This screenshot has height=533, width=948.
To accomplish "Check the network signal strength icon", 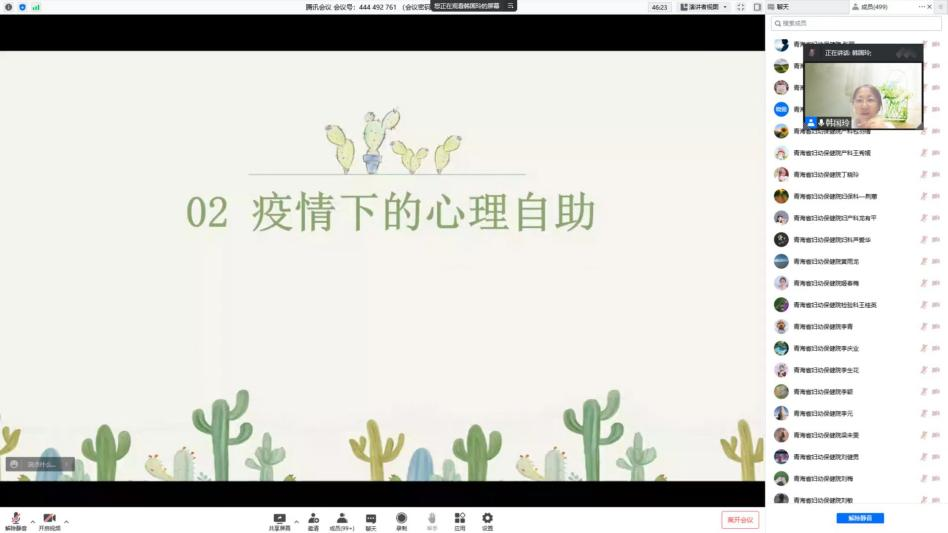I will coord(36,7).
